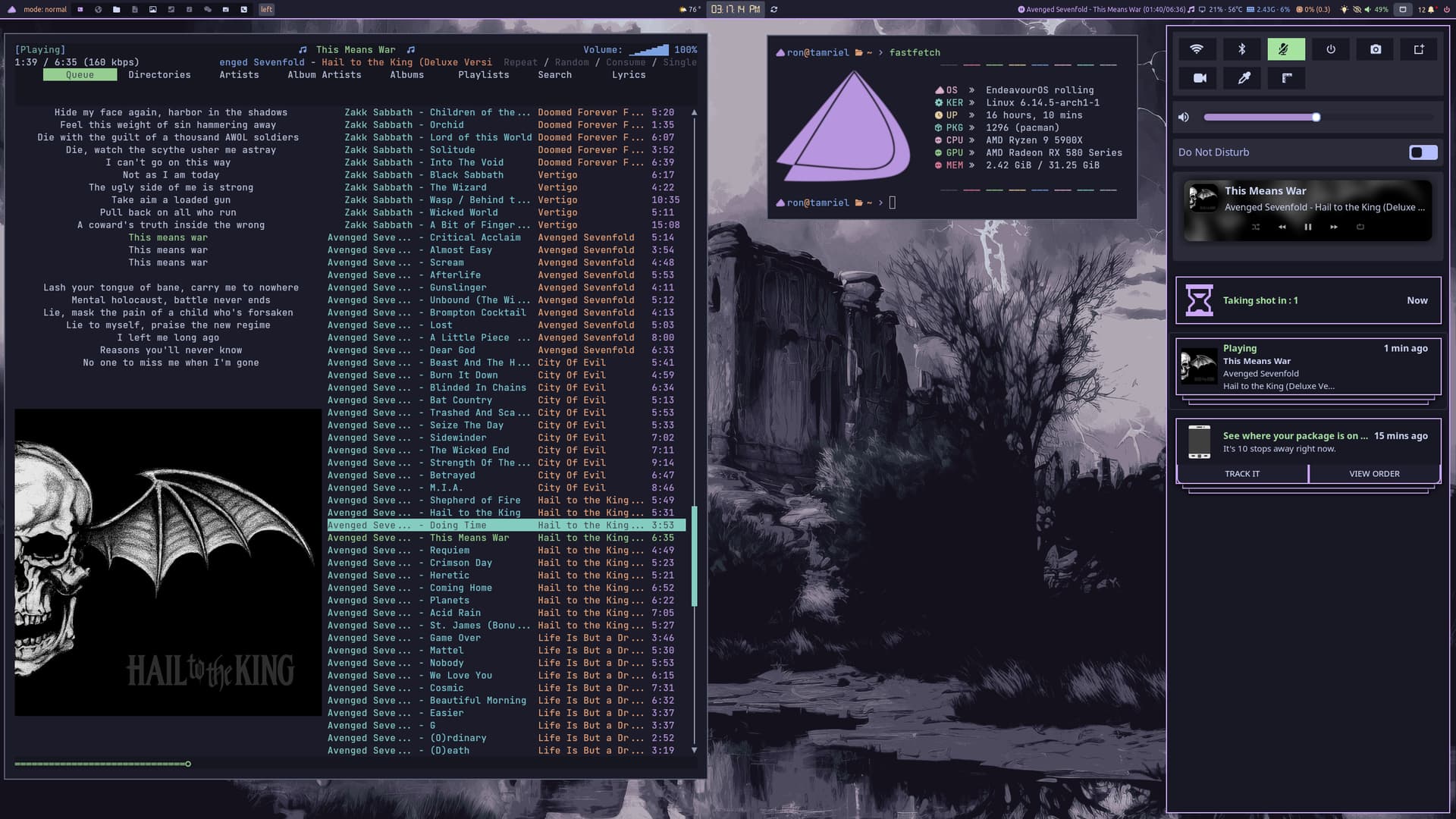Open the Playing This Means War notification
Image resolution: width=1456 pixels, height=819 pixels.
tap(1308, 367)
